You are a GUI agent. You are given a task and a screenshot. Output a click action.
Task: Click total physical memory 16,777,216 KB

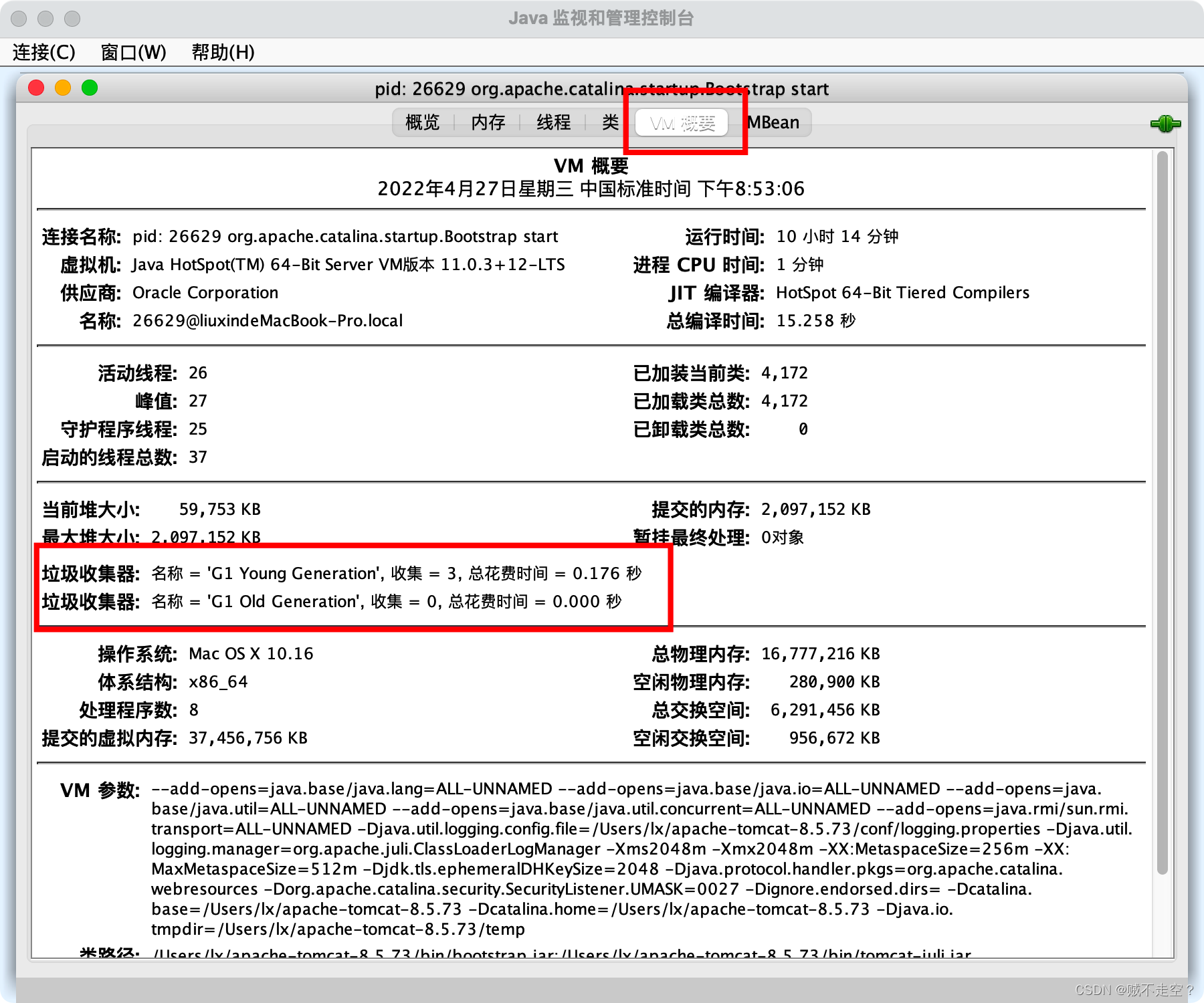pos(821,654)
